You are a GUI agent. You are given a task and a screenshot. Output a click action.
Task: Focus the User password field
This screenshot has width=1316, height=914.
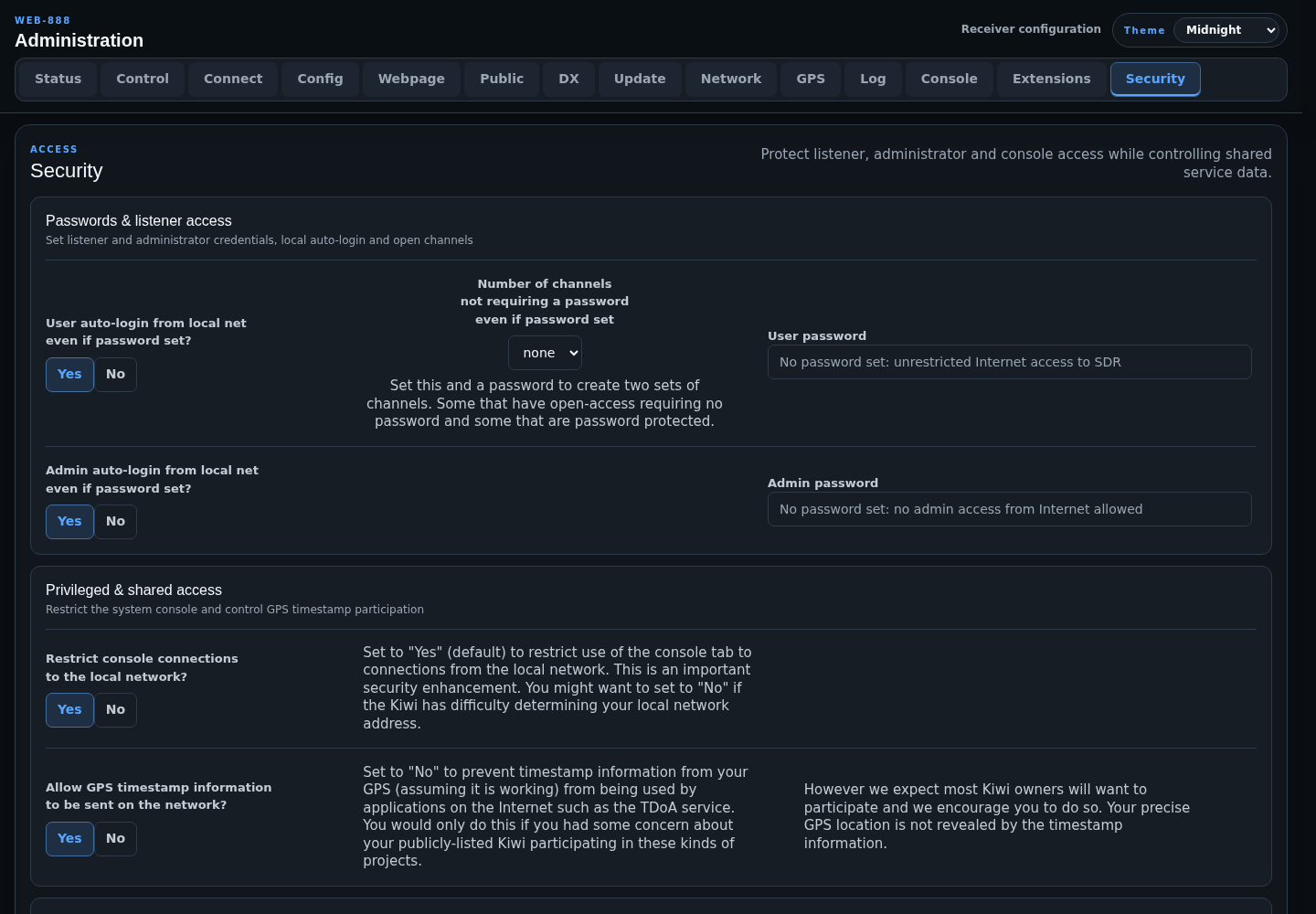[1010, 362]
